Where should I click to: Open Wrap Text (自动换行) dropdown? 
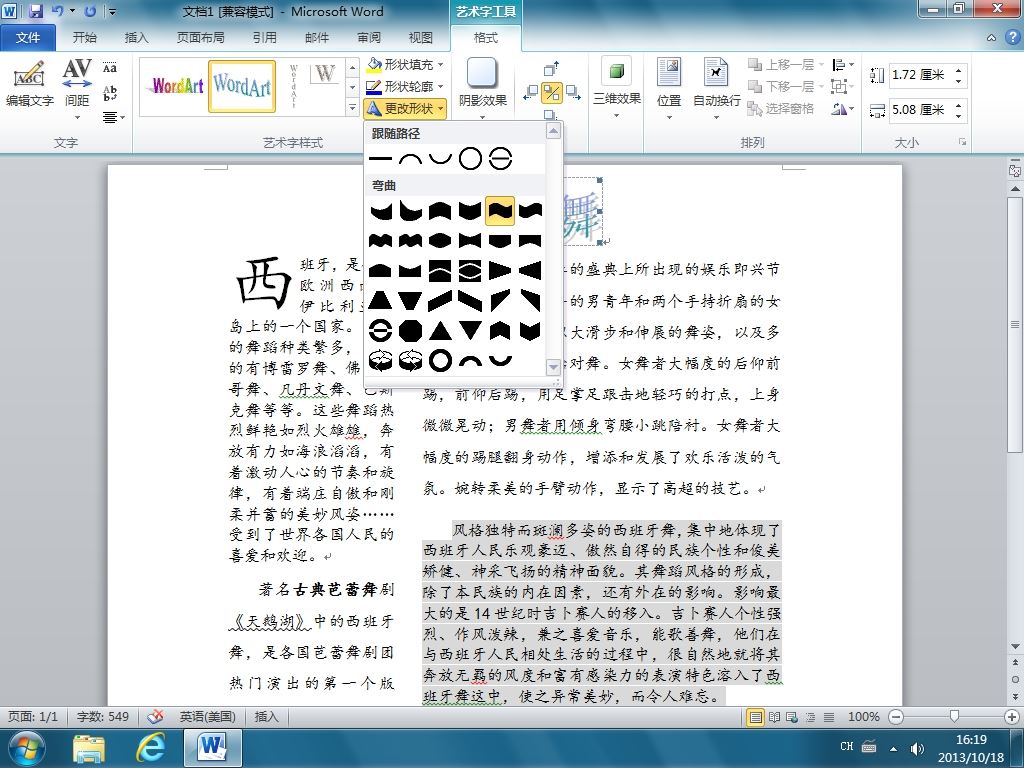716,88
